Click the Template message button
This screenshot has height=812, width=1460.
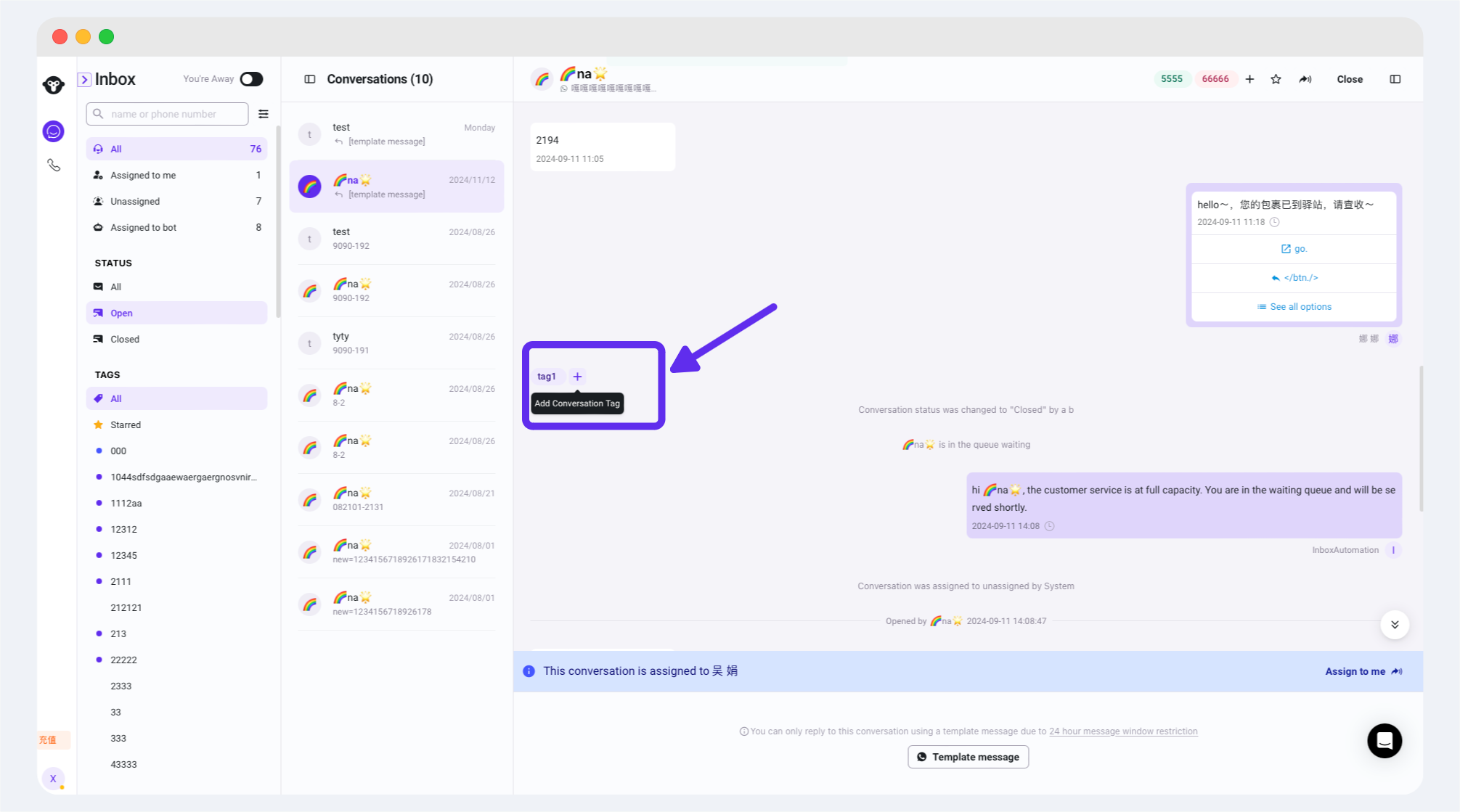tap(968, 757)
